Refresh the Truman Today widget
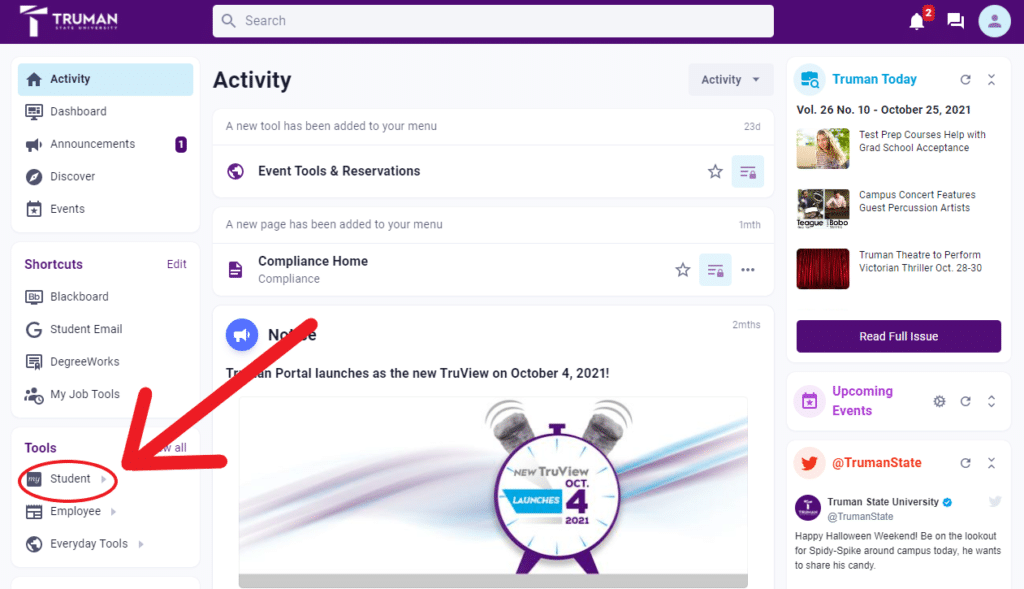Viewport: 1024px width, 589px height. click(x=965, y=80)
